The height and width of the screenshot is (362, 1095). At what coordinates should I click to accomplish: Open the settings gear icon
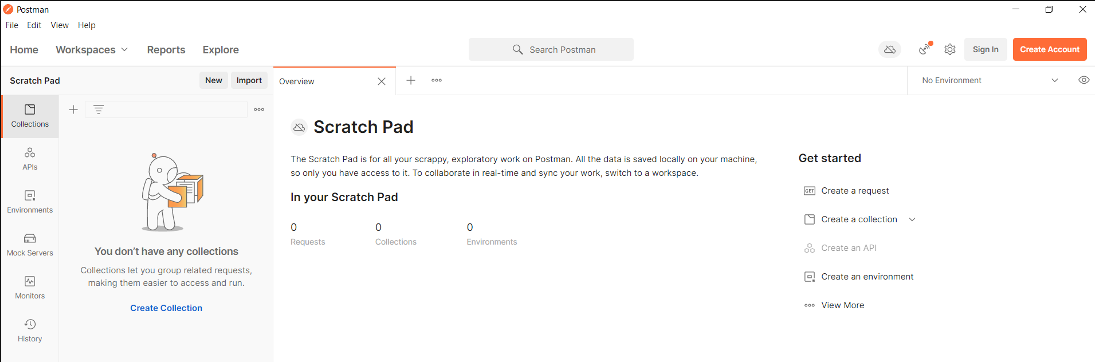950,50
